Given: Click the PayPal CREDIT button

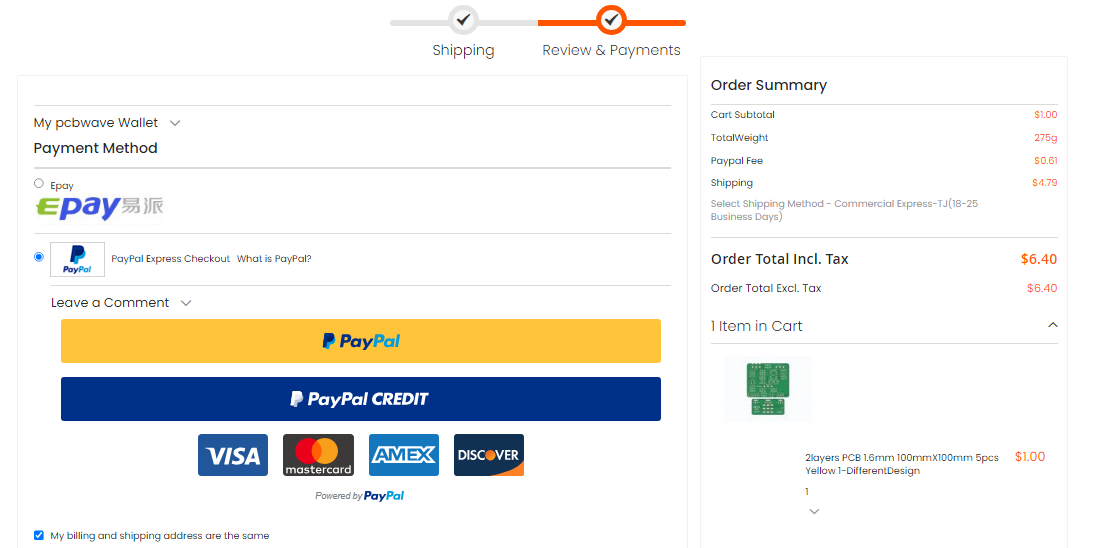Looking at the screenshot, I should tap(361, 399).
